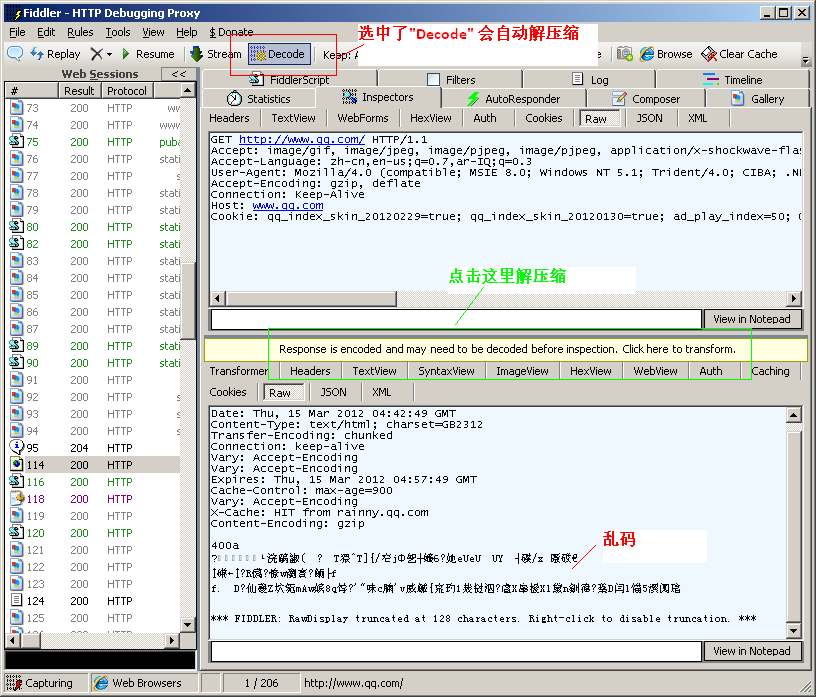The width and height of the screenshot is (816, 697).
Task: Open the AutoResponder lightning tab
Action: [x=514, y=99]
